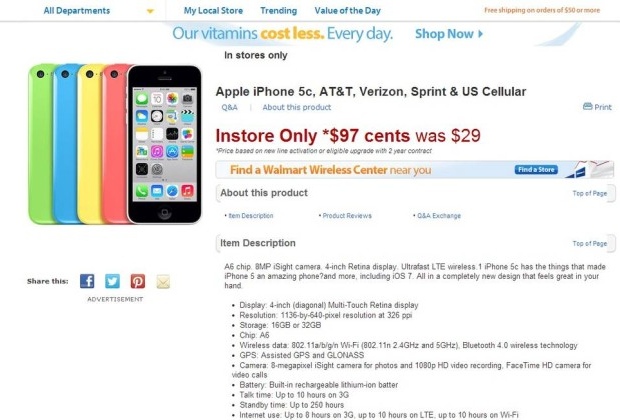Click Top of Page beside Item Description
620x420 pixels.
click(590, 244)
